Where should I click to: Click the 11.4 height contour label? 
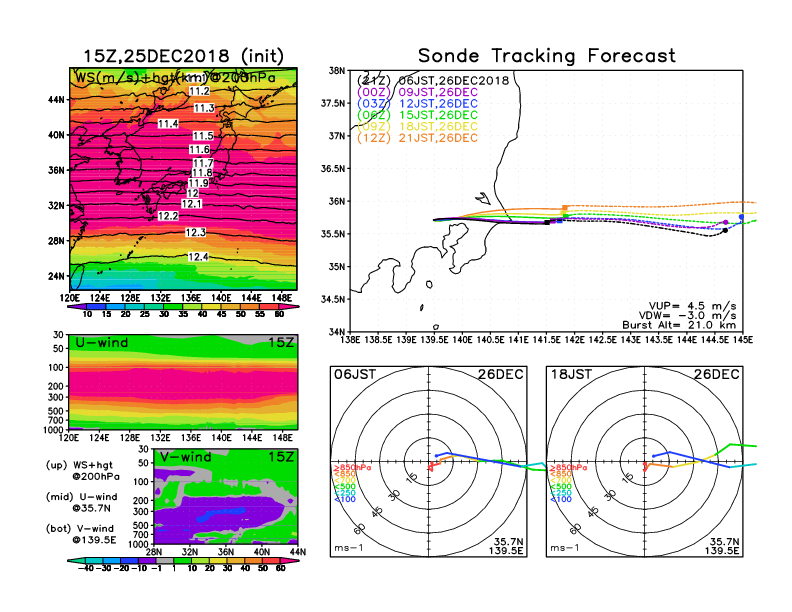(x=168, y=124)
